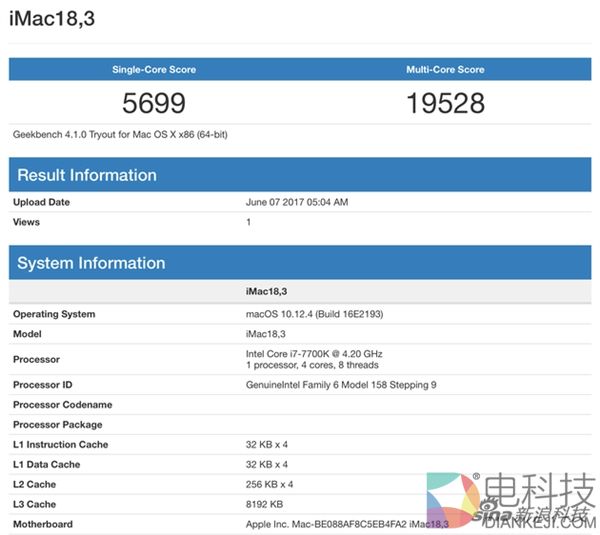Click the Processor ID label
The width and height of the screenshot is (600, 535).
[x=42, y=385]
